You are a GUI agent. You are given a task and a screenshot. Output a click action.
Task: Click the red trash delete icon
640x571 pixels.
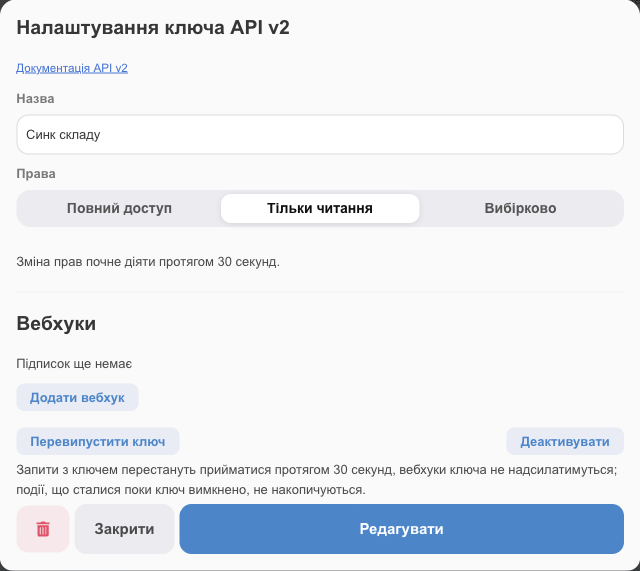[x=43, y=529]
